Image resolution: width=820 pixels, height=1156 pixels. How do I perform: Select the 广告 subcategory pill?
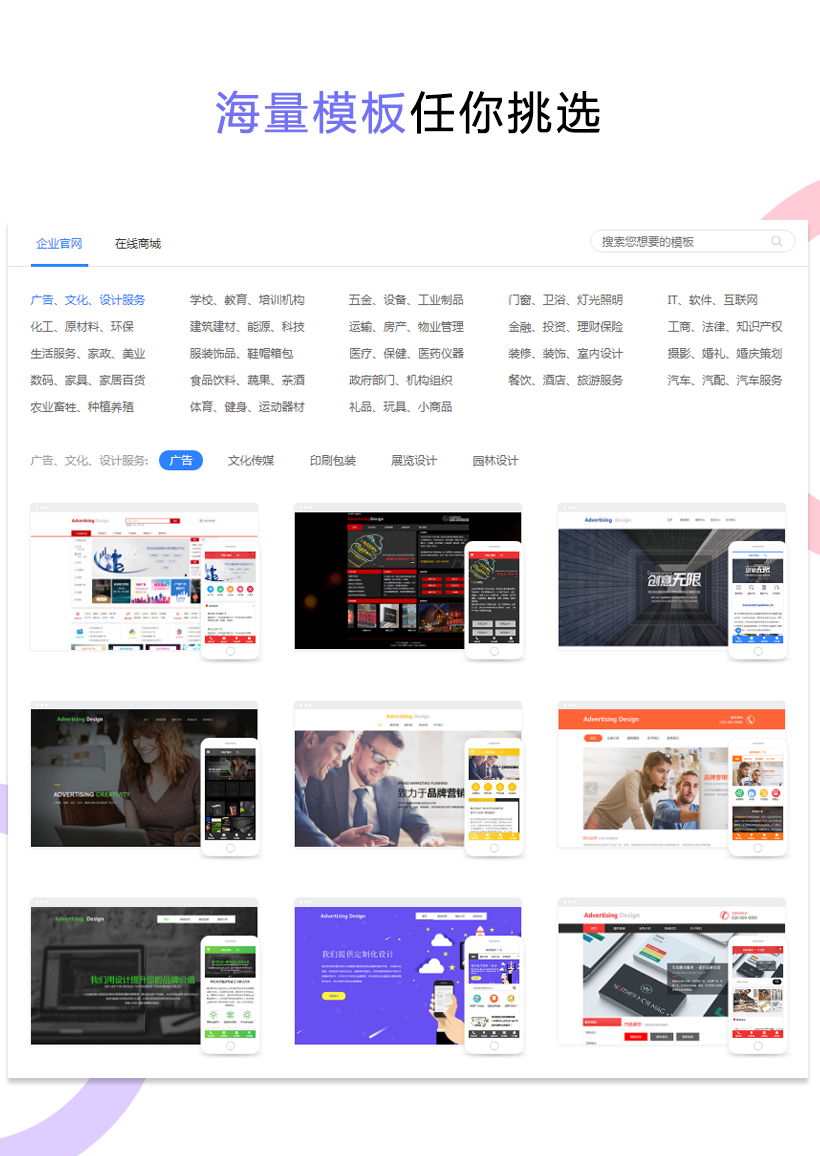pos(181,460)
